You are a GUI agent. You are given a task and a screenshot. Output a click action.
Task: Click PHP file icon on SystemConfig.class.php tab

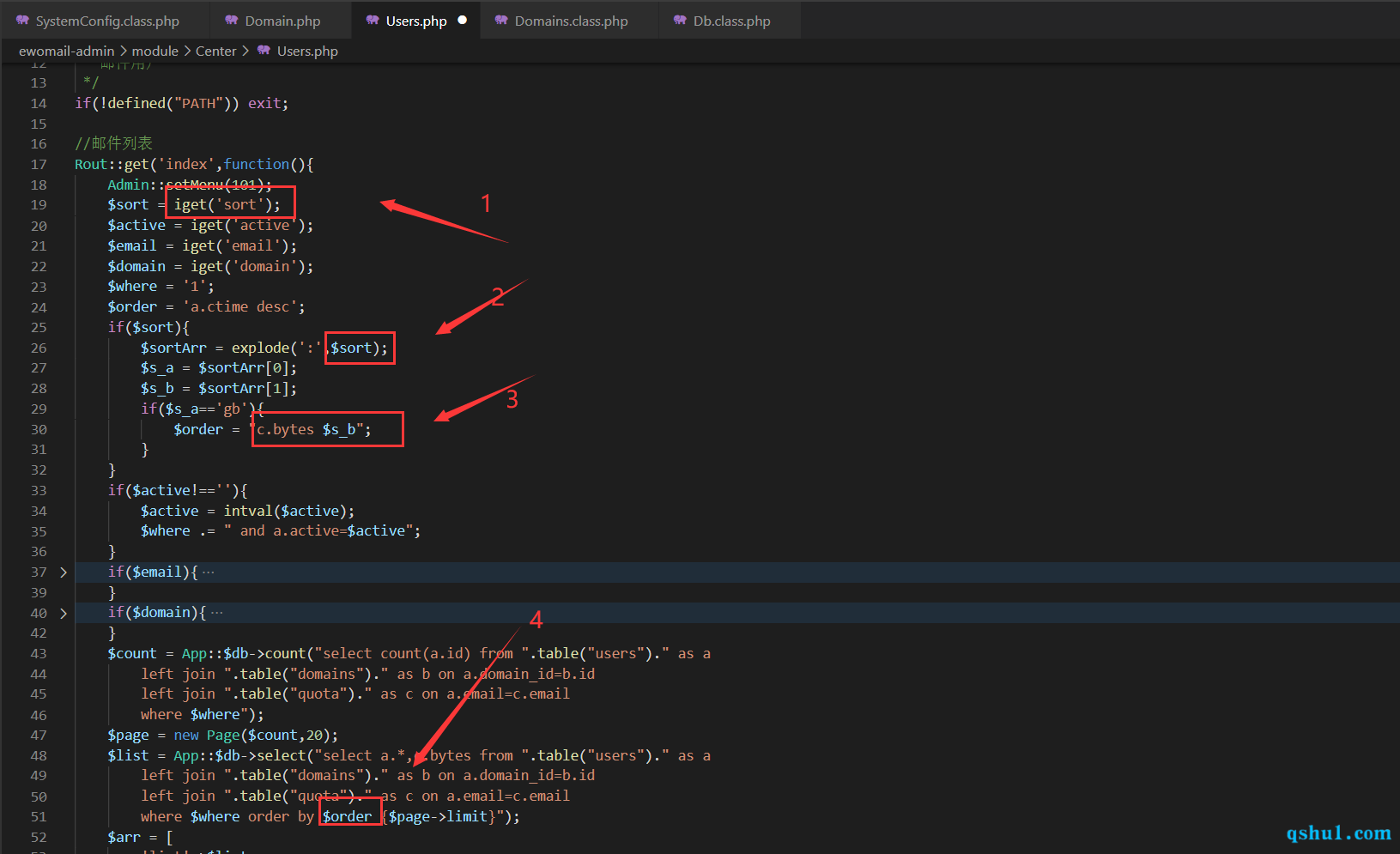pyautogui.click(x=21, y=20)
